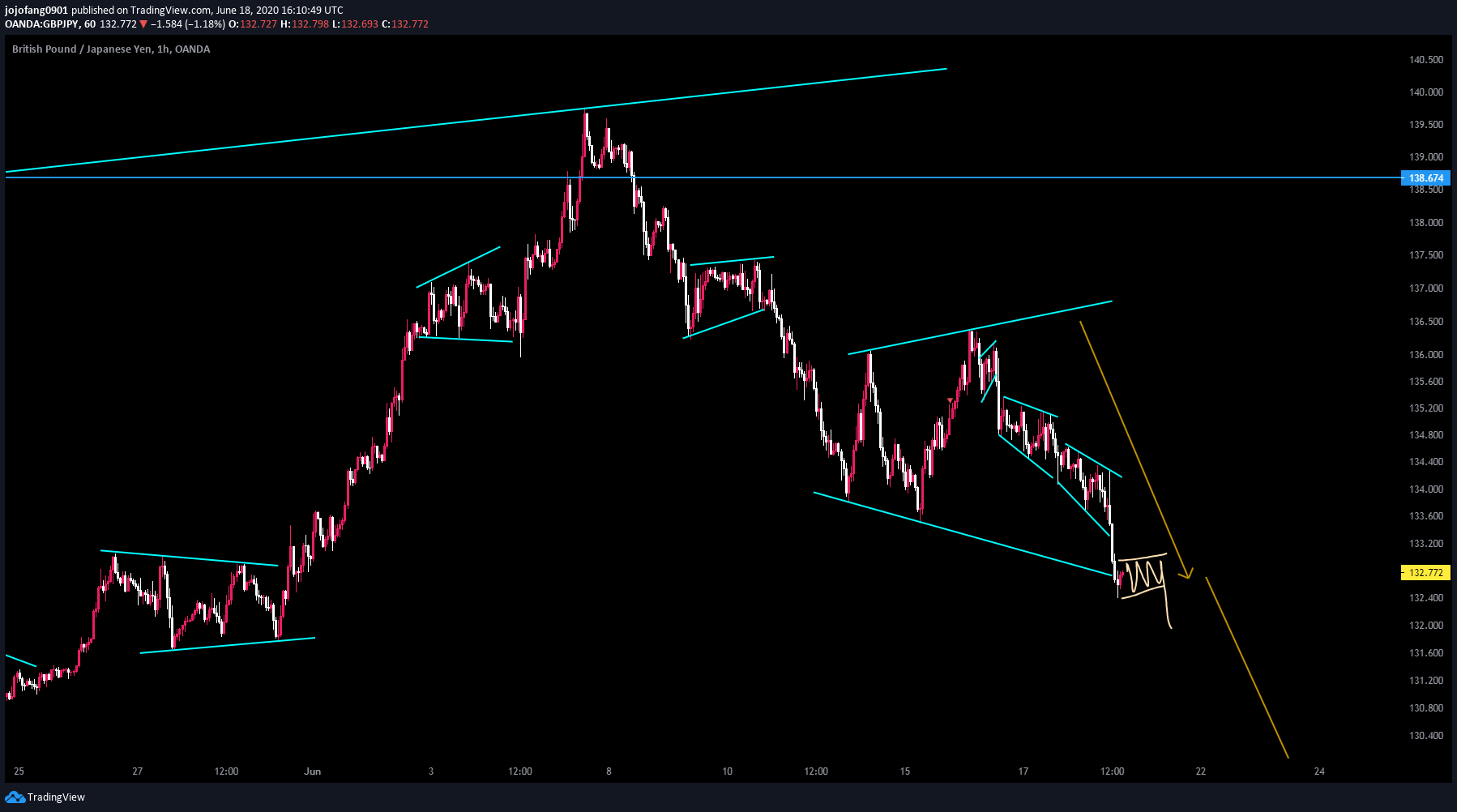The image size is (1457, 812).
Task: Click the 135.600 price axis label
Action: [x=1426, y=382]
